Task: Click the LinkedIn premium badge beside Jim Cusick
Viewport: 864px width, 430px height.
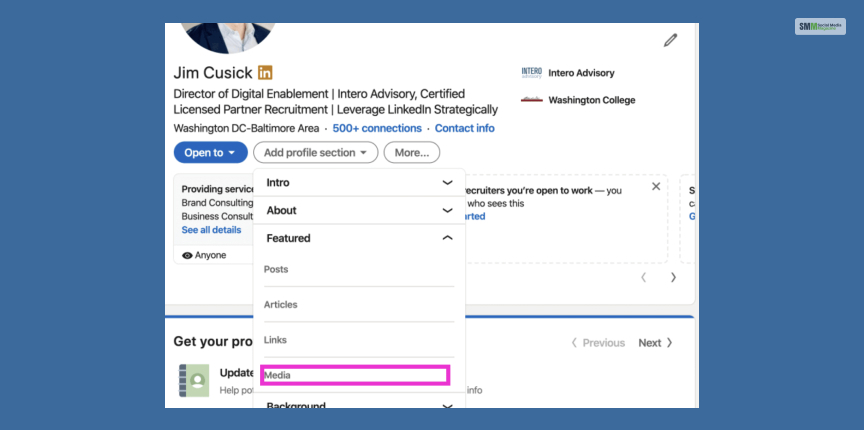Action: pos(265,73)
